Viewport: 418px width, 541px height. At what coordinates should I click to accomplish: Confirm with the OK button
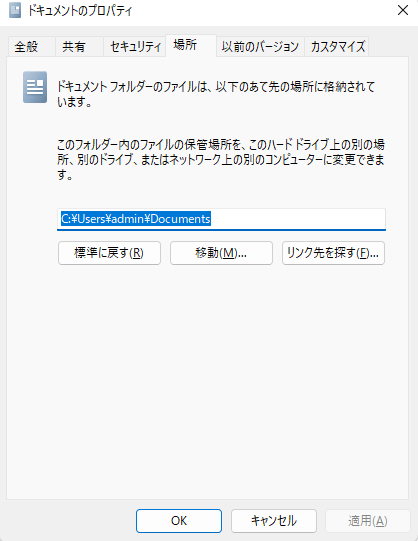point(179,521)
